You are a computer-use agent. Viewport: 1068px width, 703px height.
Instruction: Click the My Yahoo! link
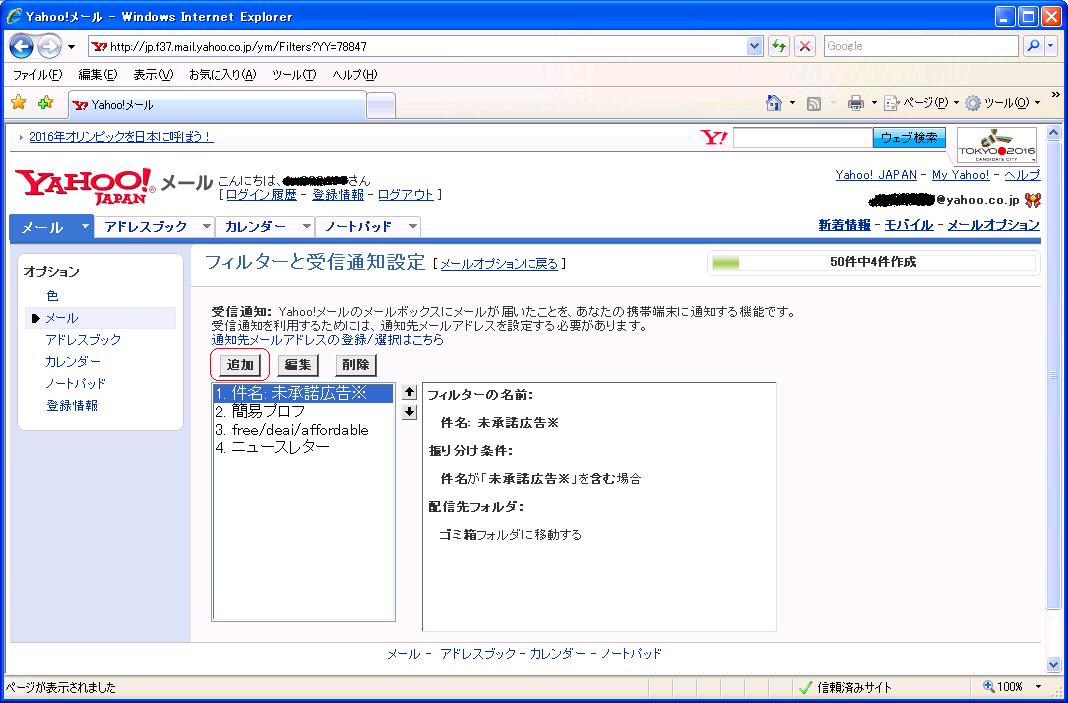960,175
